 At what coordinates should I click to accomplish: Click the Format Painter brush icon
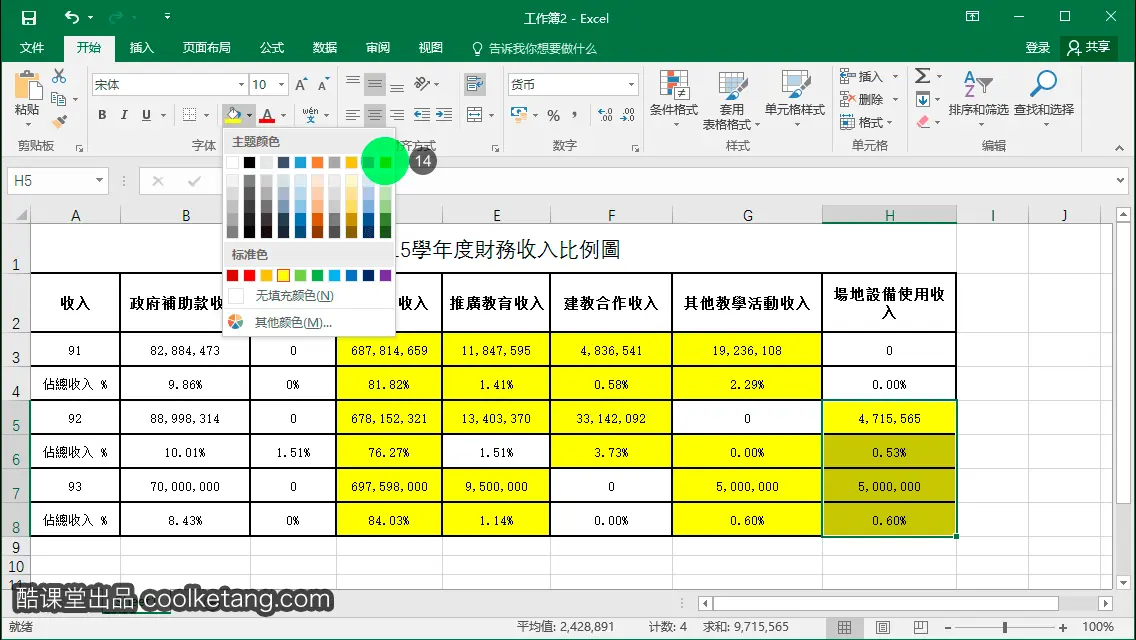[x=59, y=121]
